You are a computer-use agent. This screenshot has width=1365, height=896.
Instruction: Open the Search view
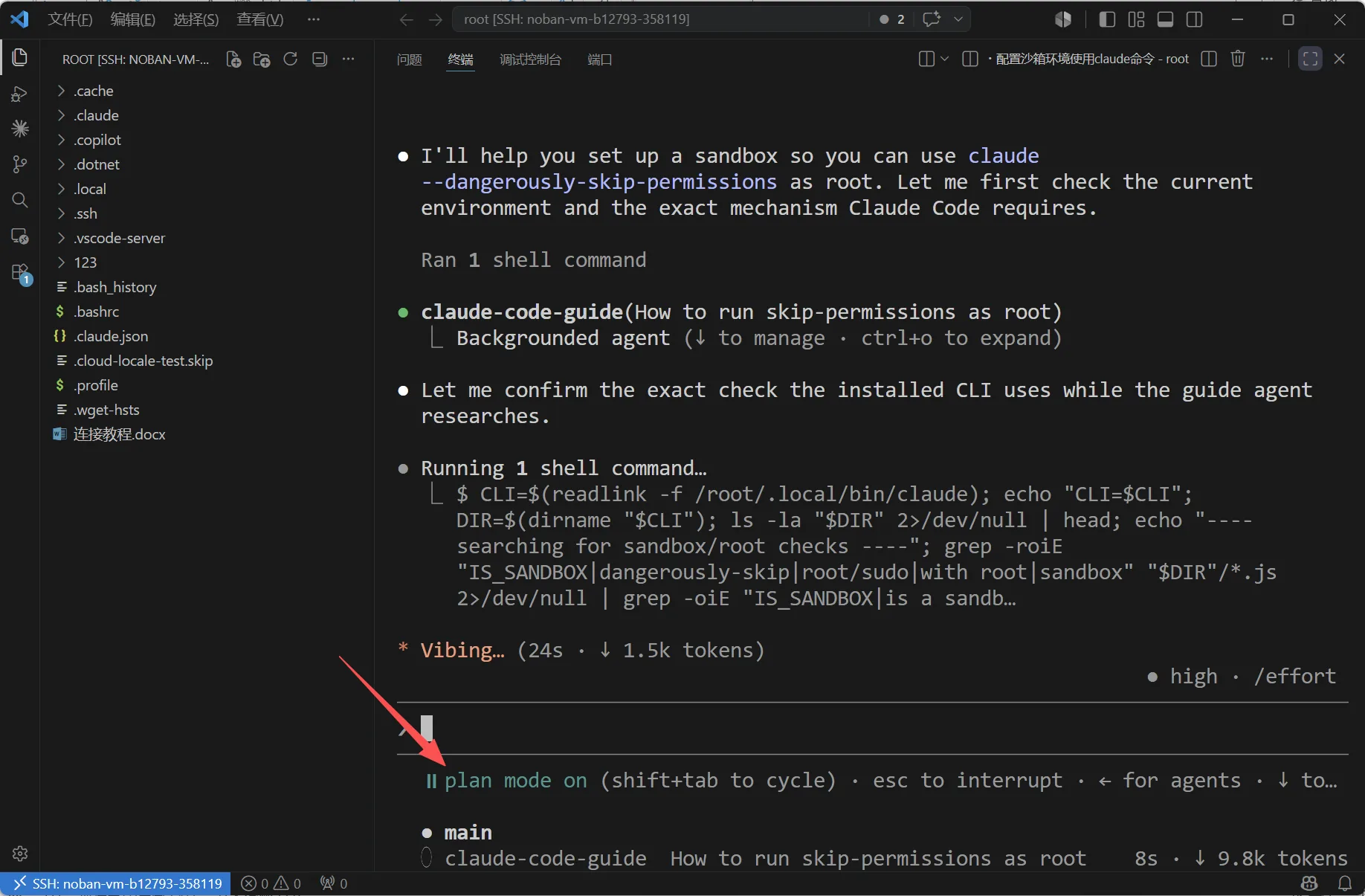coord(20,200)
